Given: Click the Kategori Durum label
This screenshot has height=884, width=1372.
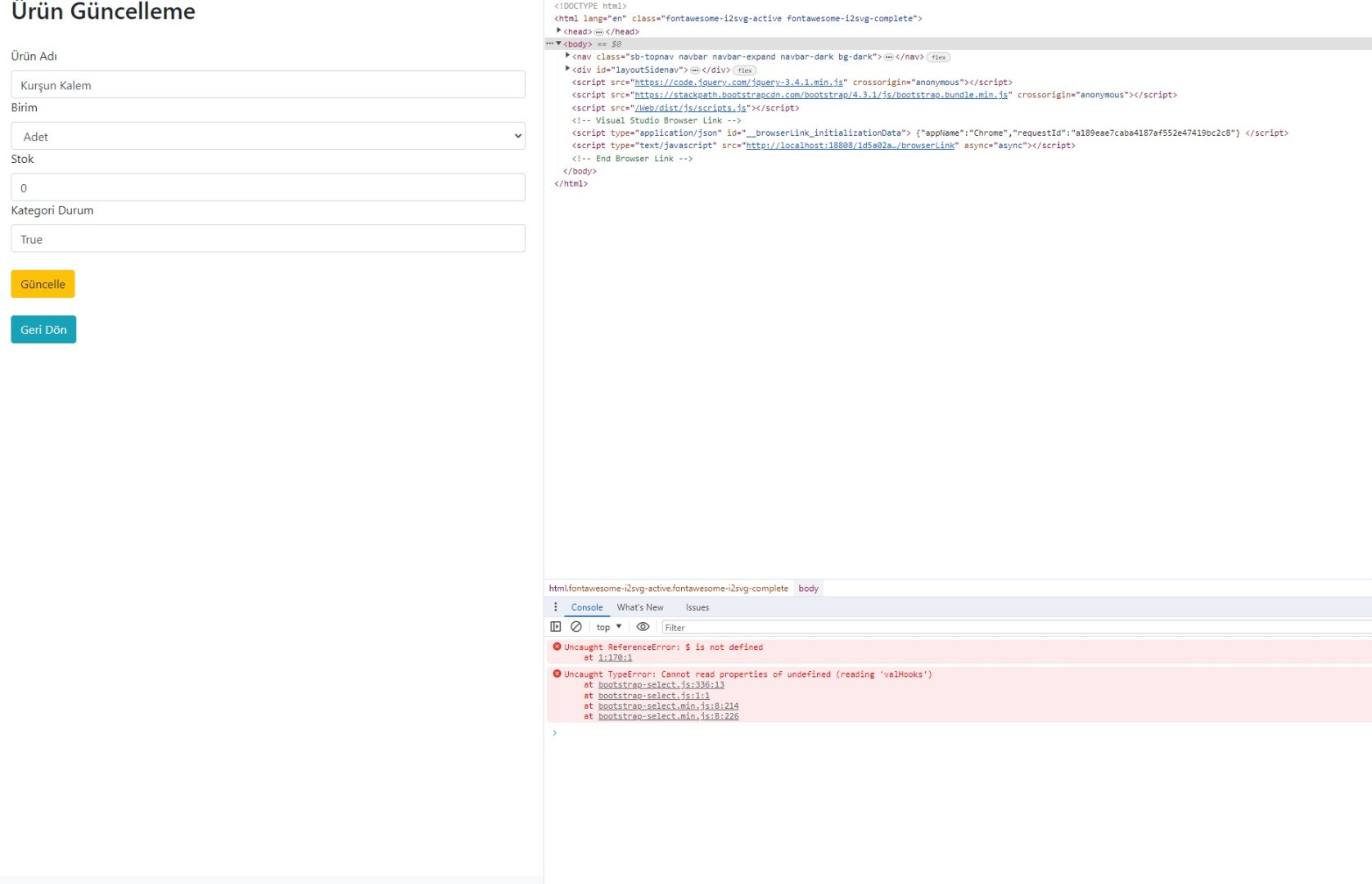Looking at the screenshot, I should tap(52, 210).
